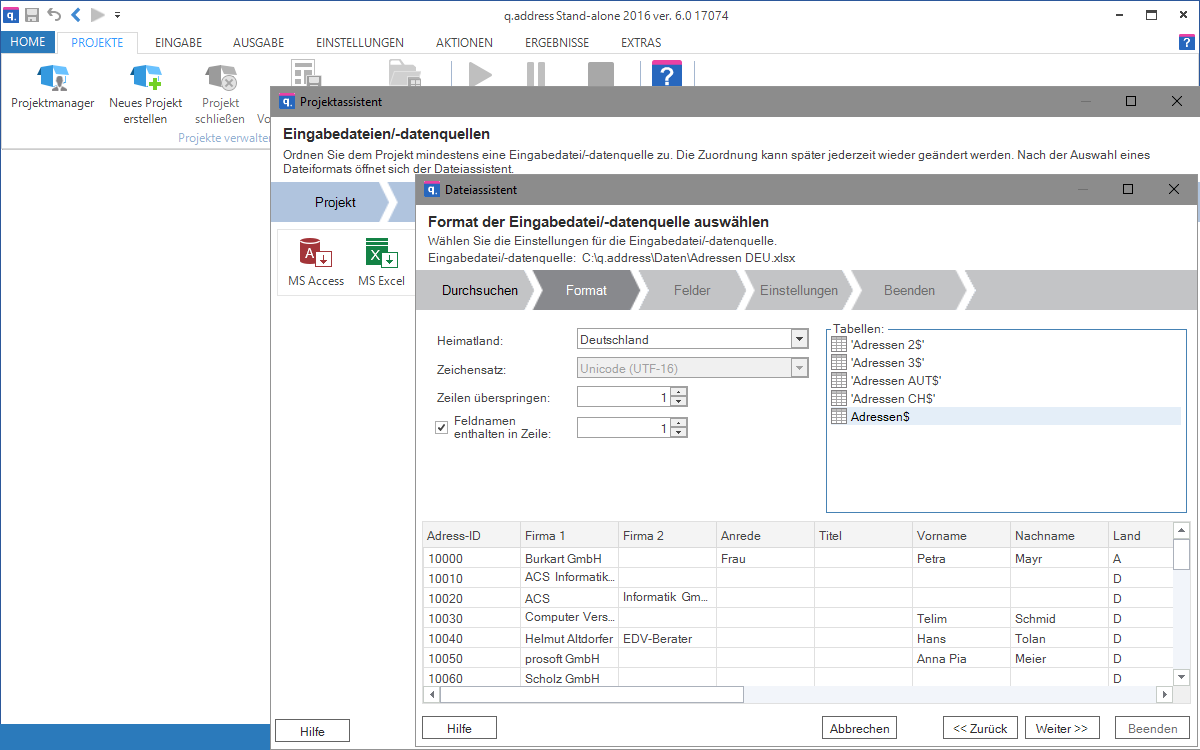1200x750 pixels.
Task: Open the Heimatland dropdown
Action: pyautogui.click(x=798, y=339)
